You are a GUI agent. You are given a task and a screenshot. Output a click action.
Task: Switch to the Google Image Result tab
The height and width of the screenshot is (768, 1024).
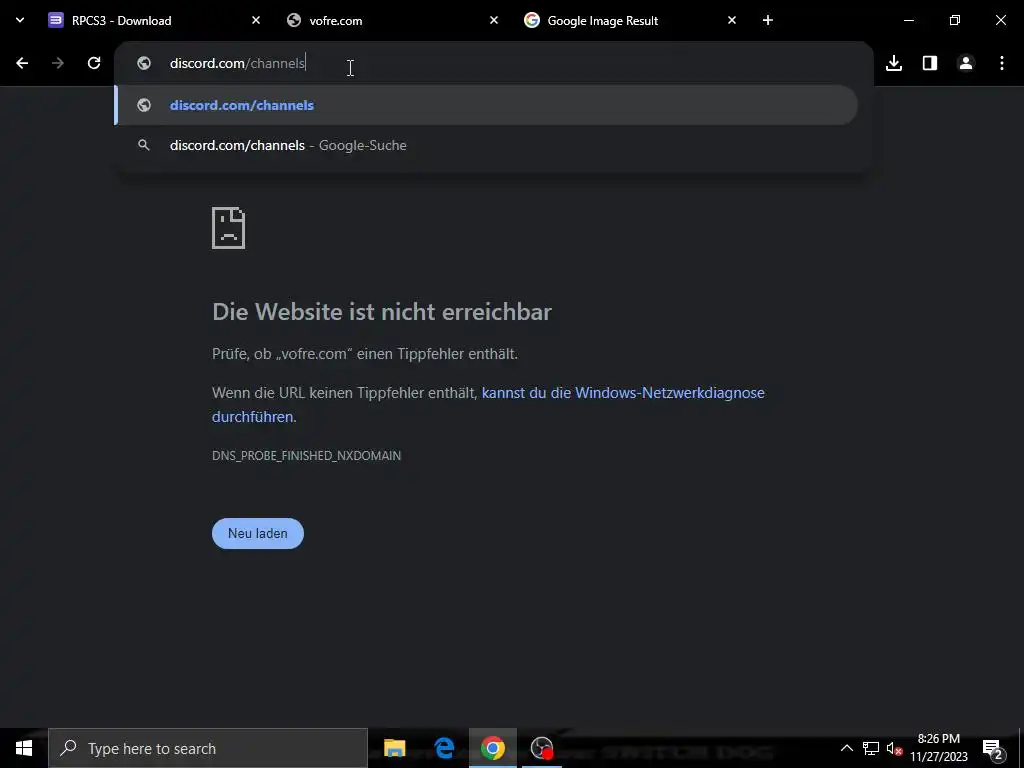tap(630, 20)
